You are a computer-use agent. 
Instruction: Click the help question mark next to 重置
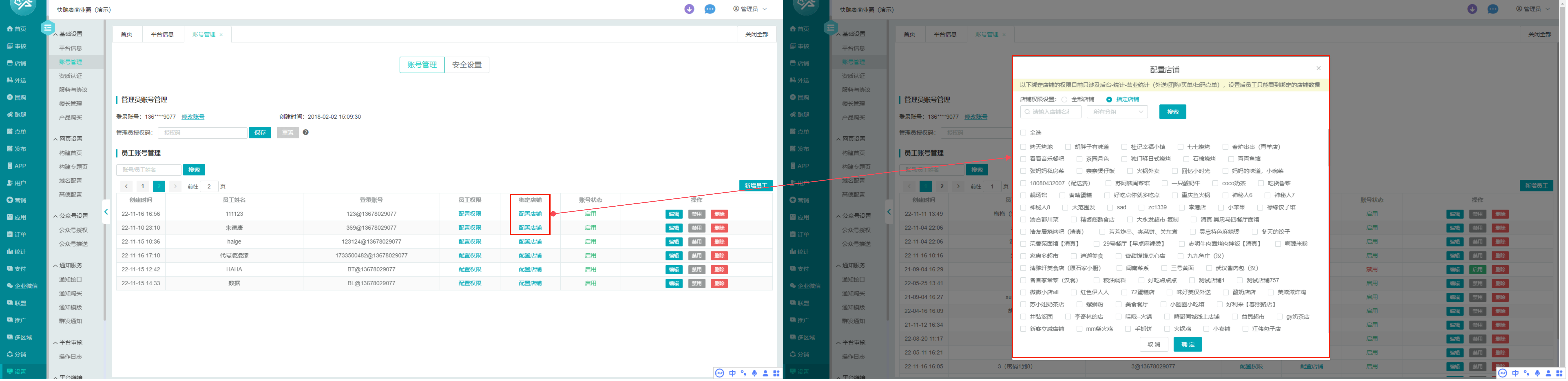pyautogui.click(x=306, y=132)
